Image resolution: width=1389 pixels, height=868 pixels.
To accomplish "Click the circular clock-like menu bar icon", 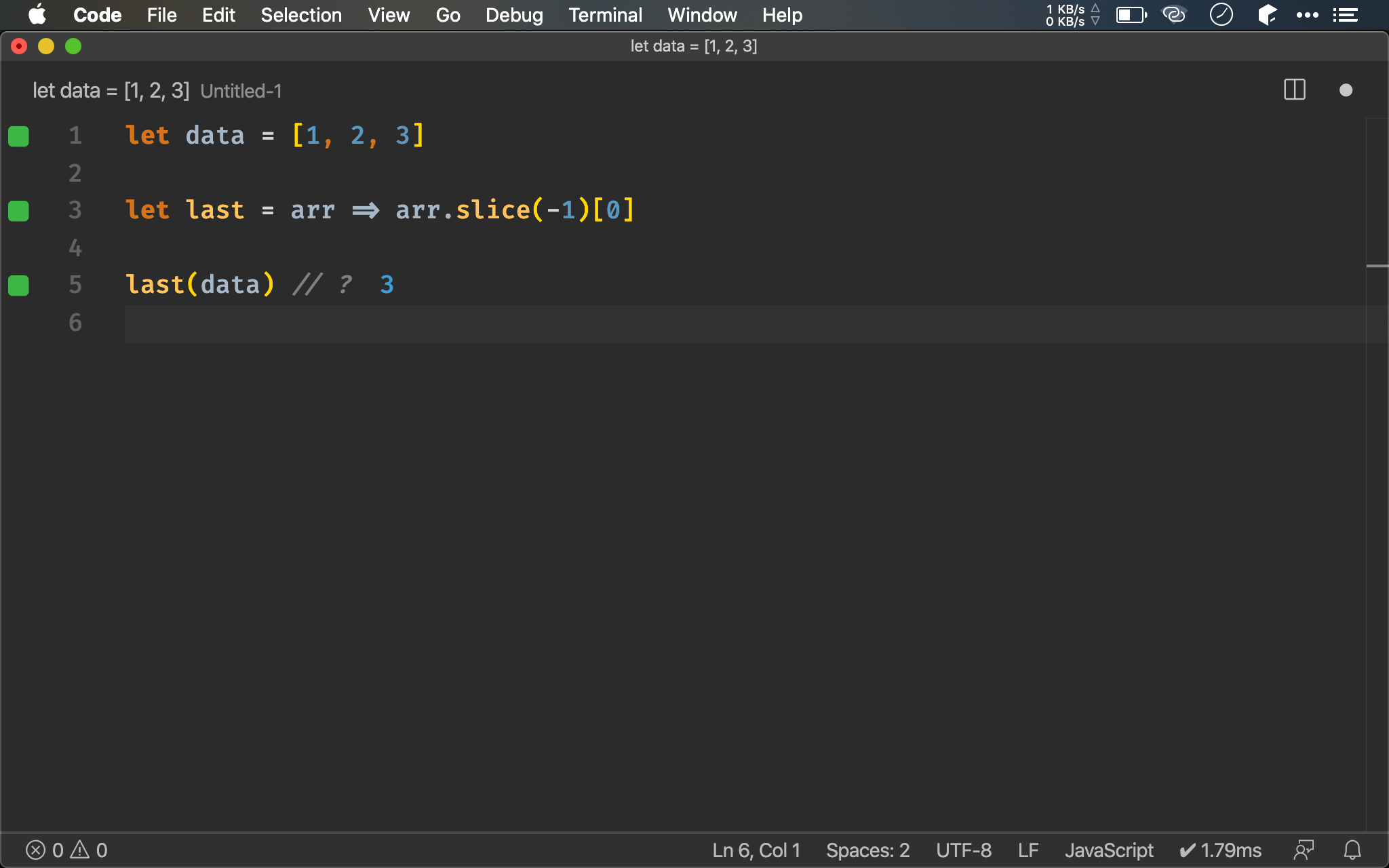I will click(1221, 14).
